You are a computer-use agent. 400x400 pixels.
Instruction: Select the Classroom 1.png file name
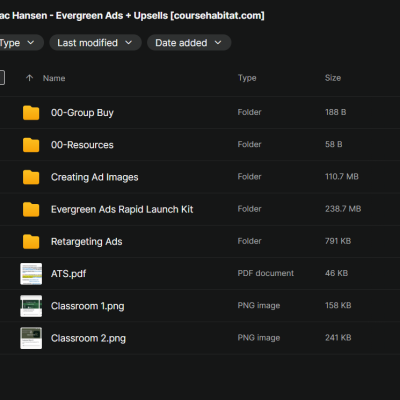click(88, 306)
